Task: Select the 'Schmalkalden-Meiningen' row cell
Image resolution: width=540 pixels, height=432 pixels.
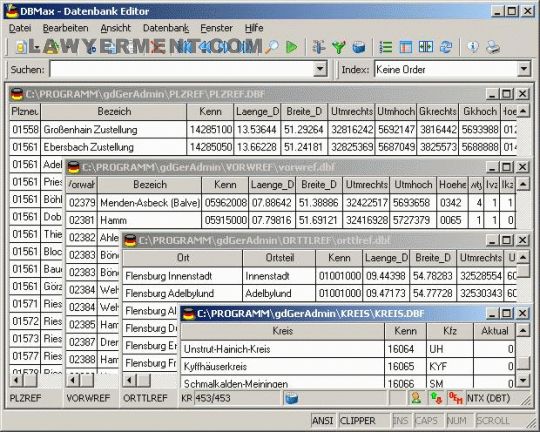Action: [282, 382]
